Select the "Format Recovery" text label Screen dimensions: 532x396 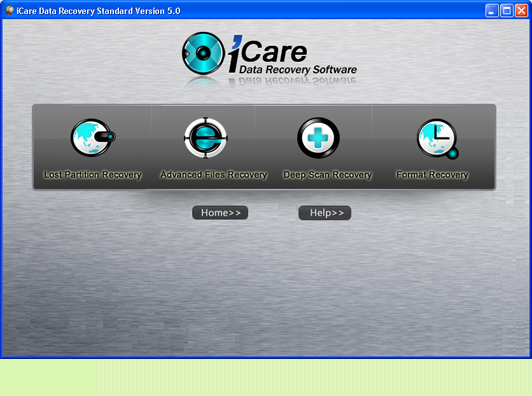pyautogui.click(x=432, y=175)
